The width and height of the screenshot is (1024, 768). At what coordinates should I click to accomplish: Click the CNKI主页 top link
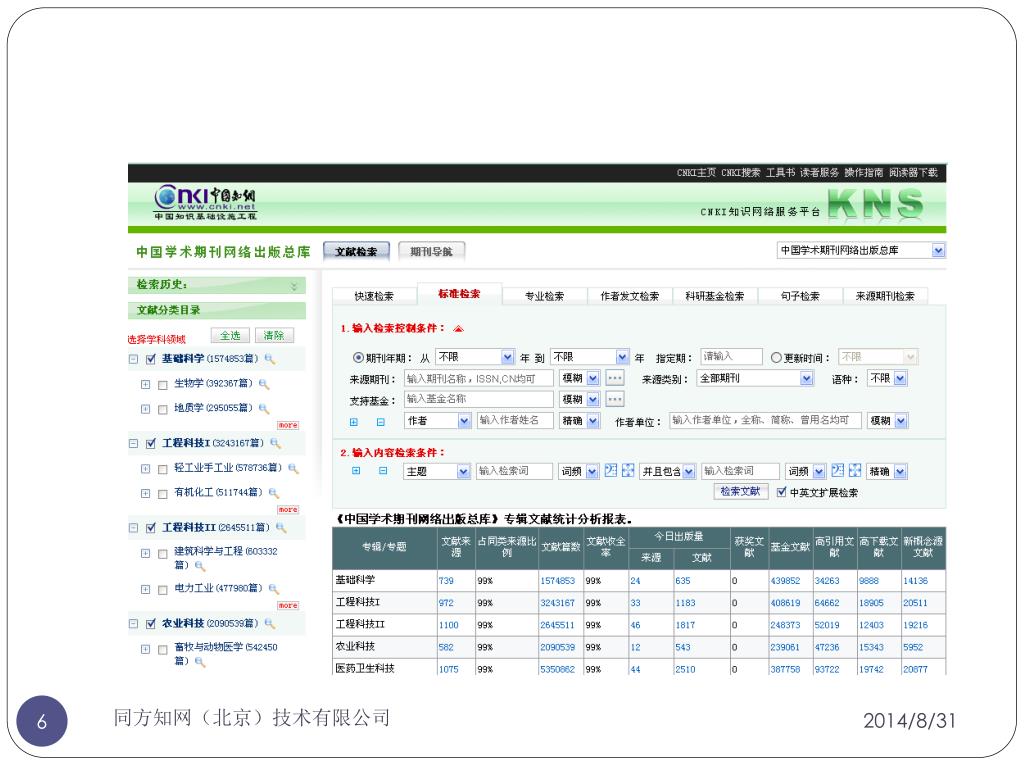point(696,173)
